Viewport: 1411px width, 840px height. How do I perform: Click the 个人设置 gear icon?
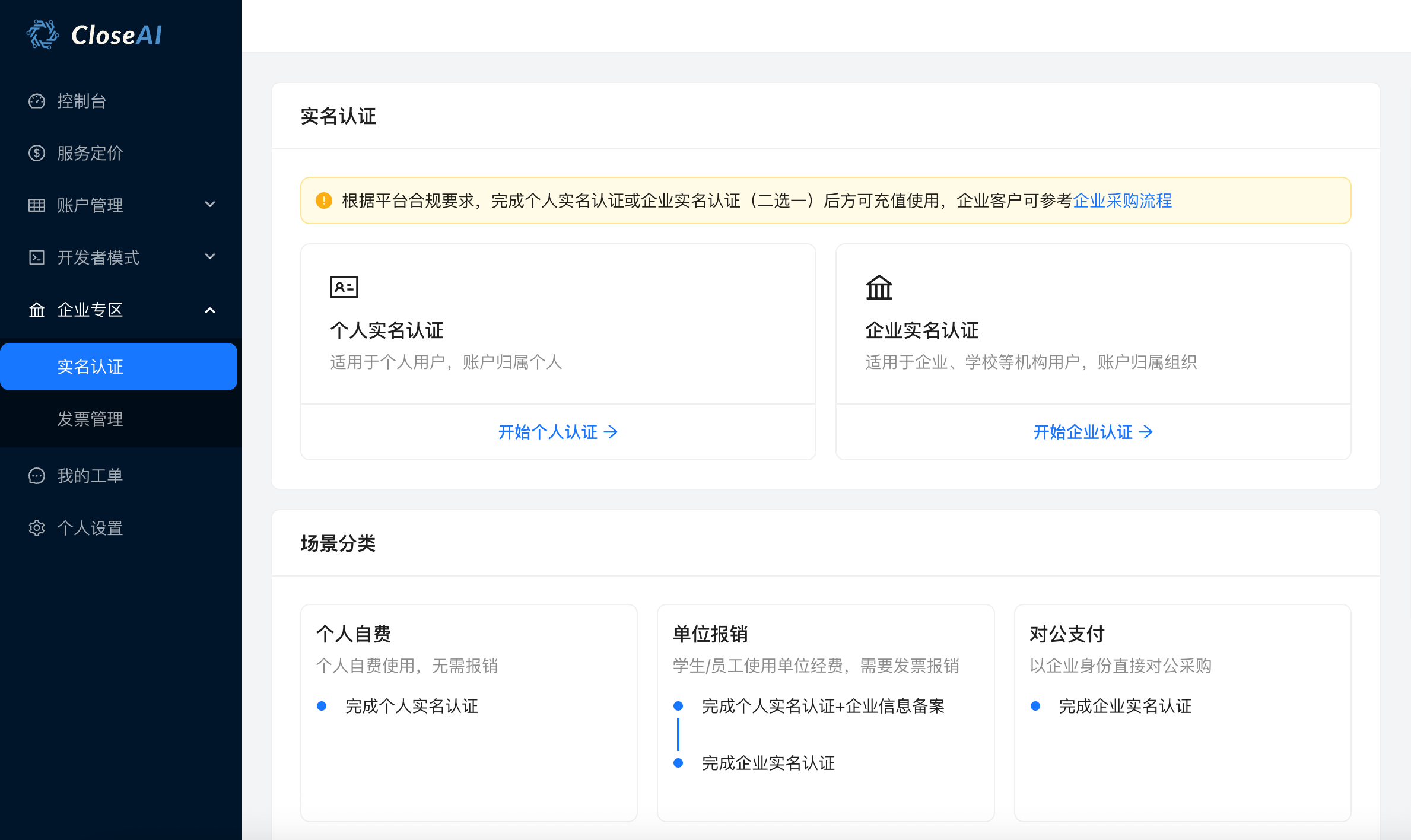pyautogui.click(x=37, y=528)
